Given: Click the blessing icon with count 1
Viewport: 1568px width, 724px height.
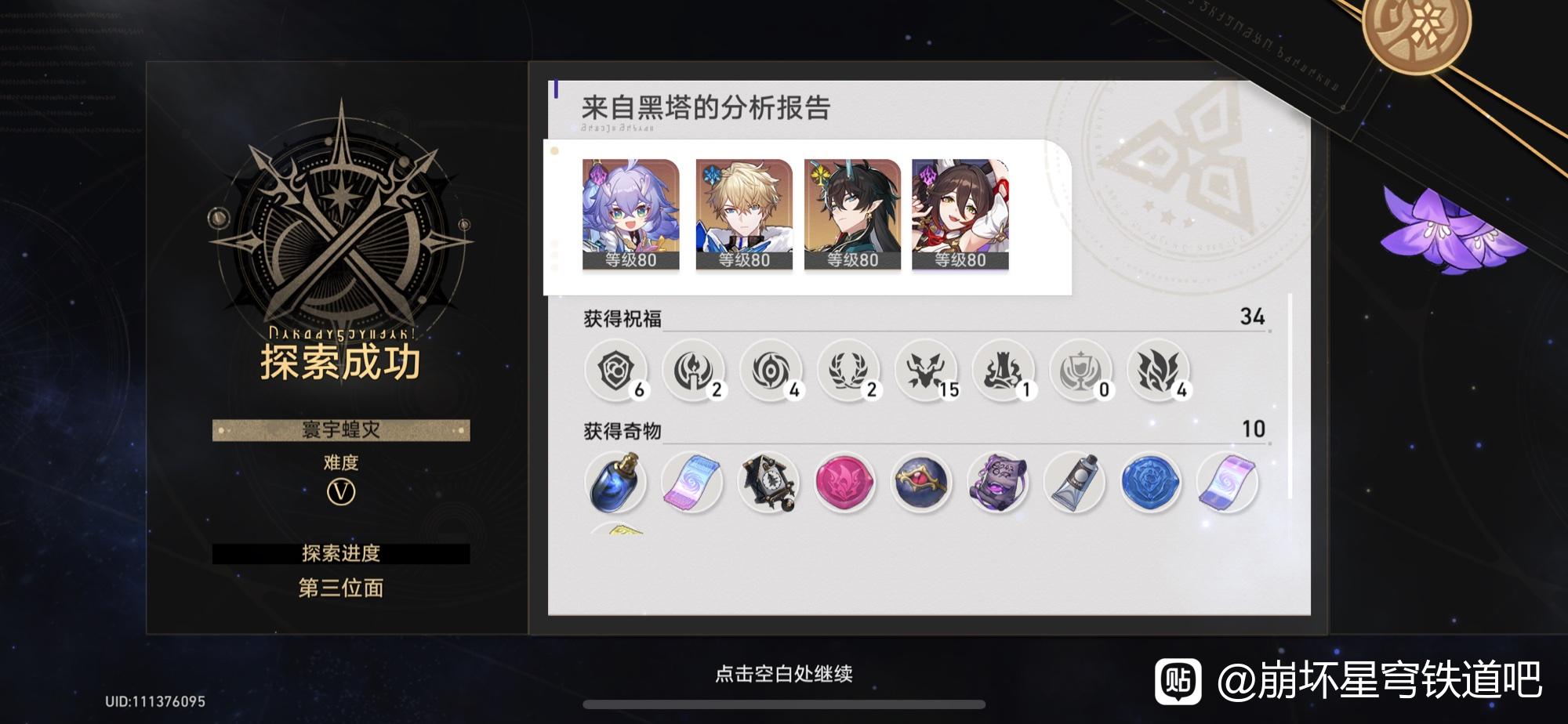Looking at the screenshot, I should [x=1004, y=370].
